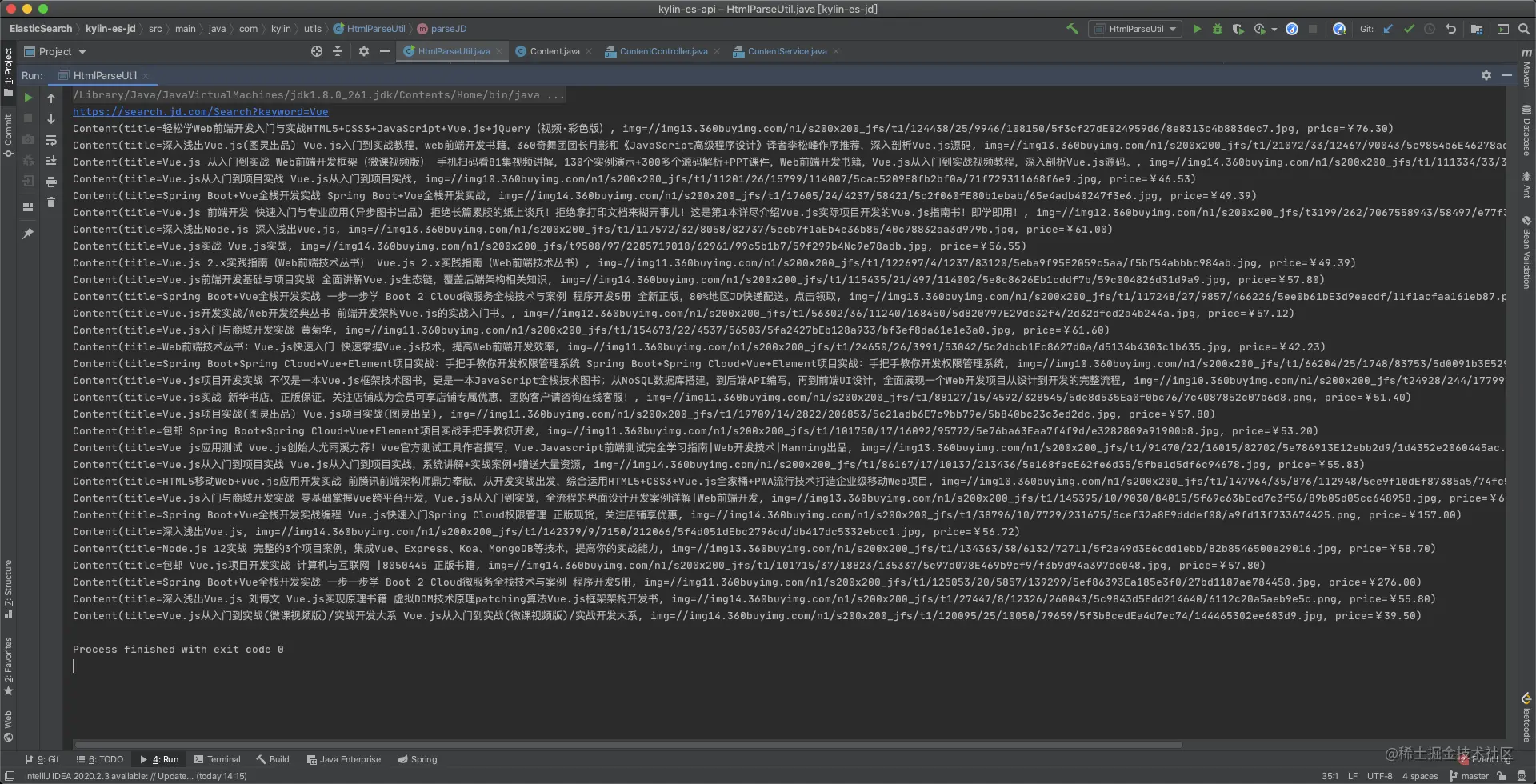Open the Build tool window button
This screenshot has width=1536, height=784.
273,759
